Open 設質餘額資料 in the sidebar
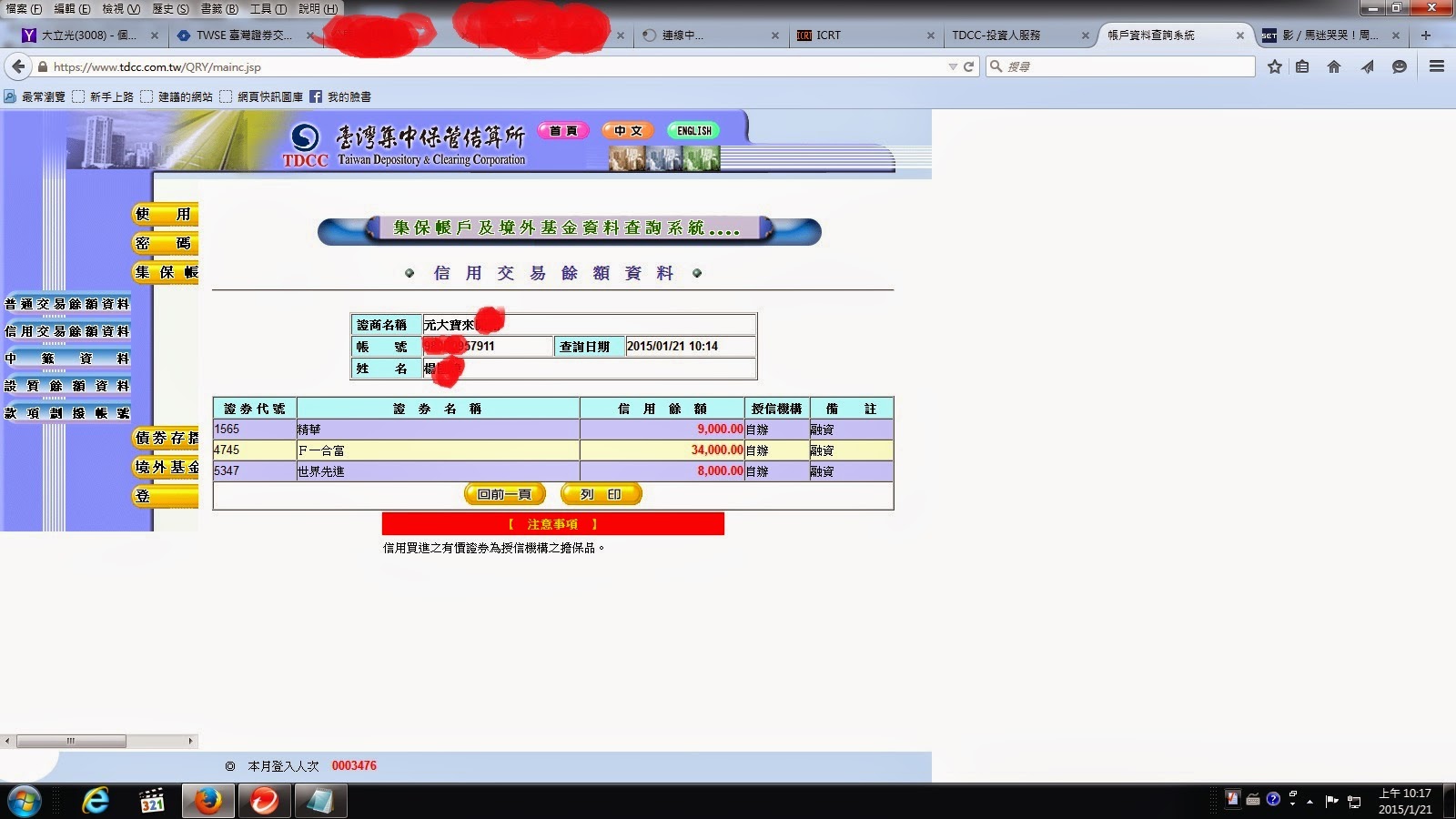Image resolution: width=1456 pixels, height=819 pixels. point(67,386)
